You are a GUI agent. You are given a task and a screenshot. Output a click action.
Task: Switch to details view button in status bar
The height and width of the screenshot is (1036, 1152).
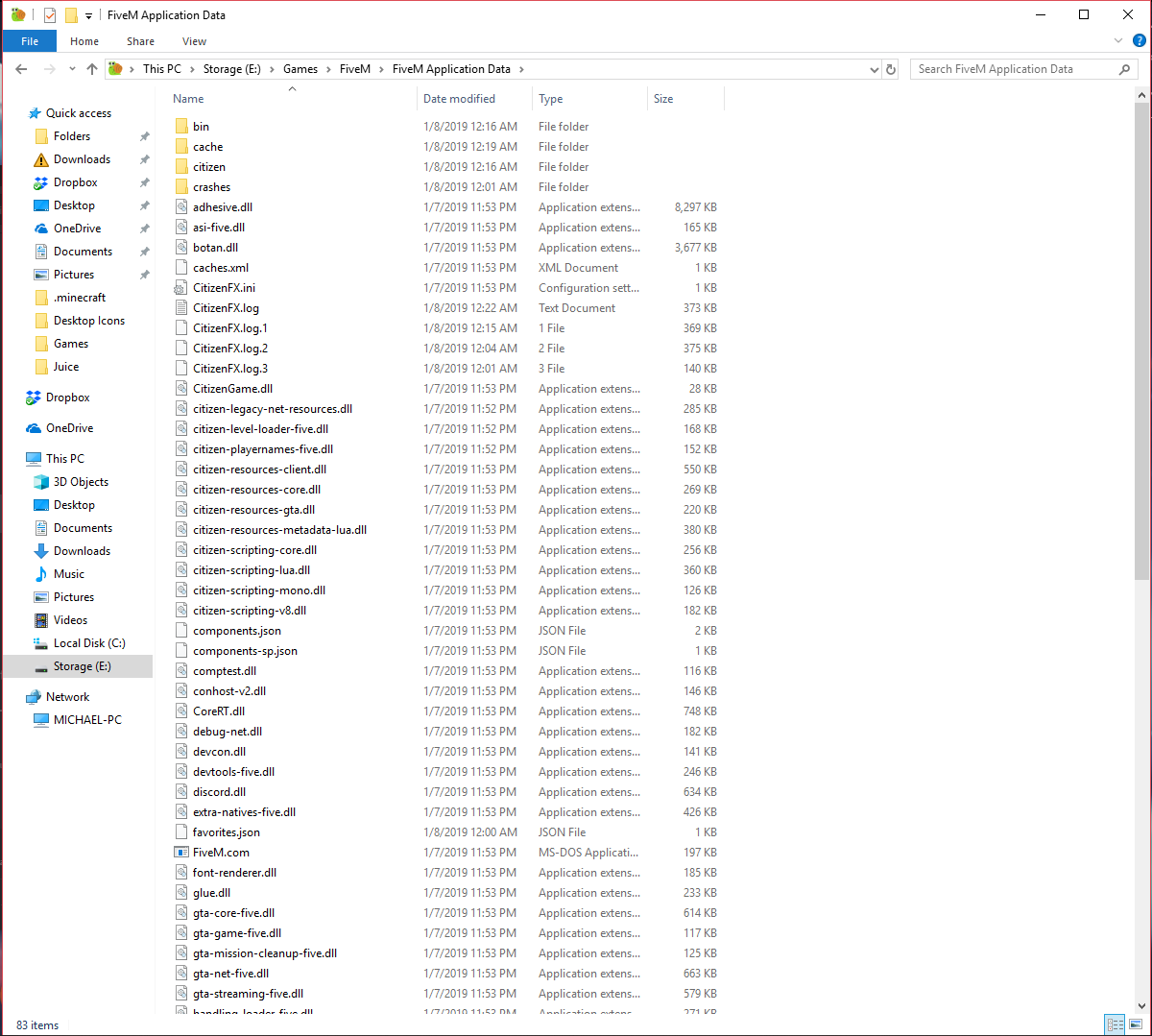pos(1115,1024)
